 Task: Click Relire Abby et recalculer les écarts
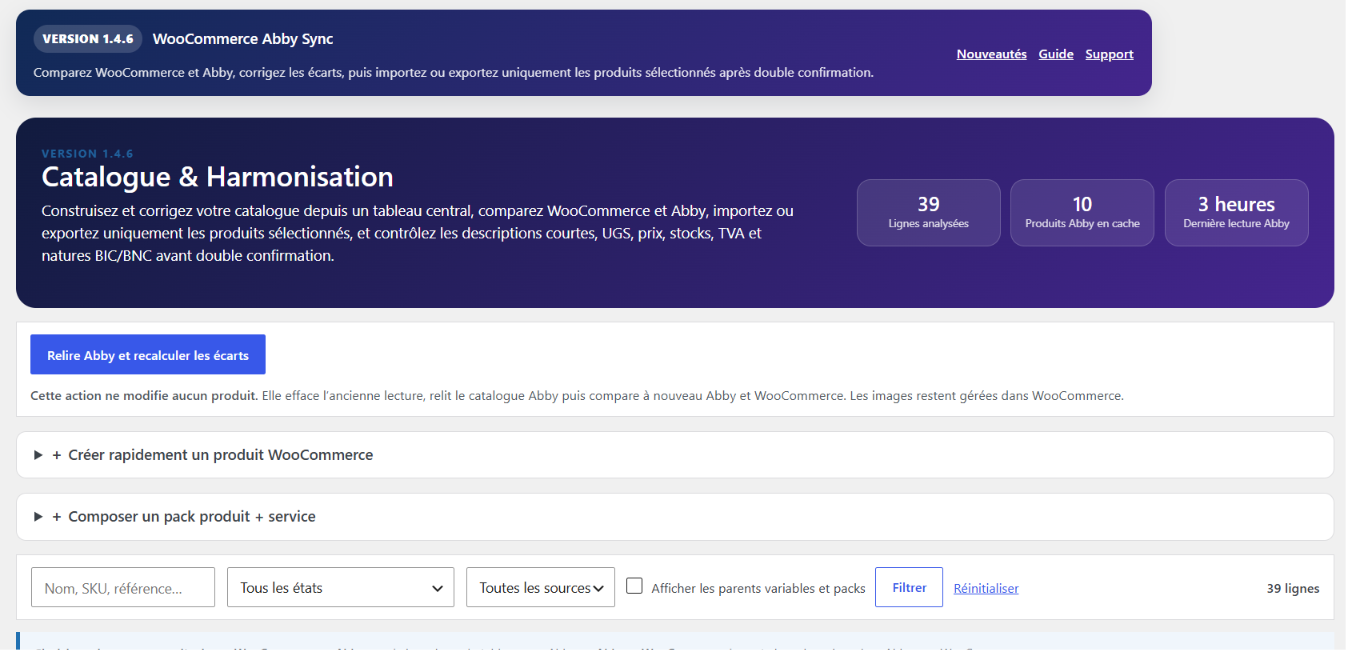tap(148, 355)
